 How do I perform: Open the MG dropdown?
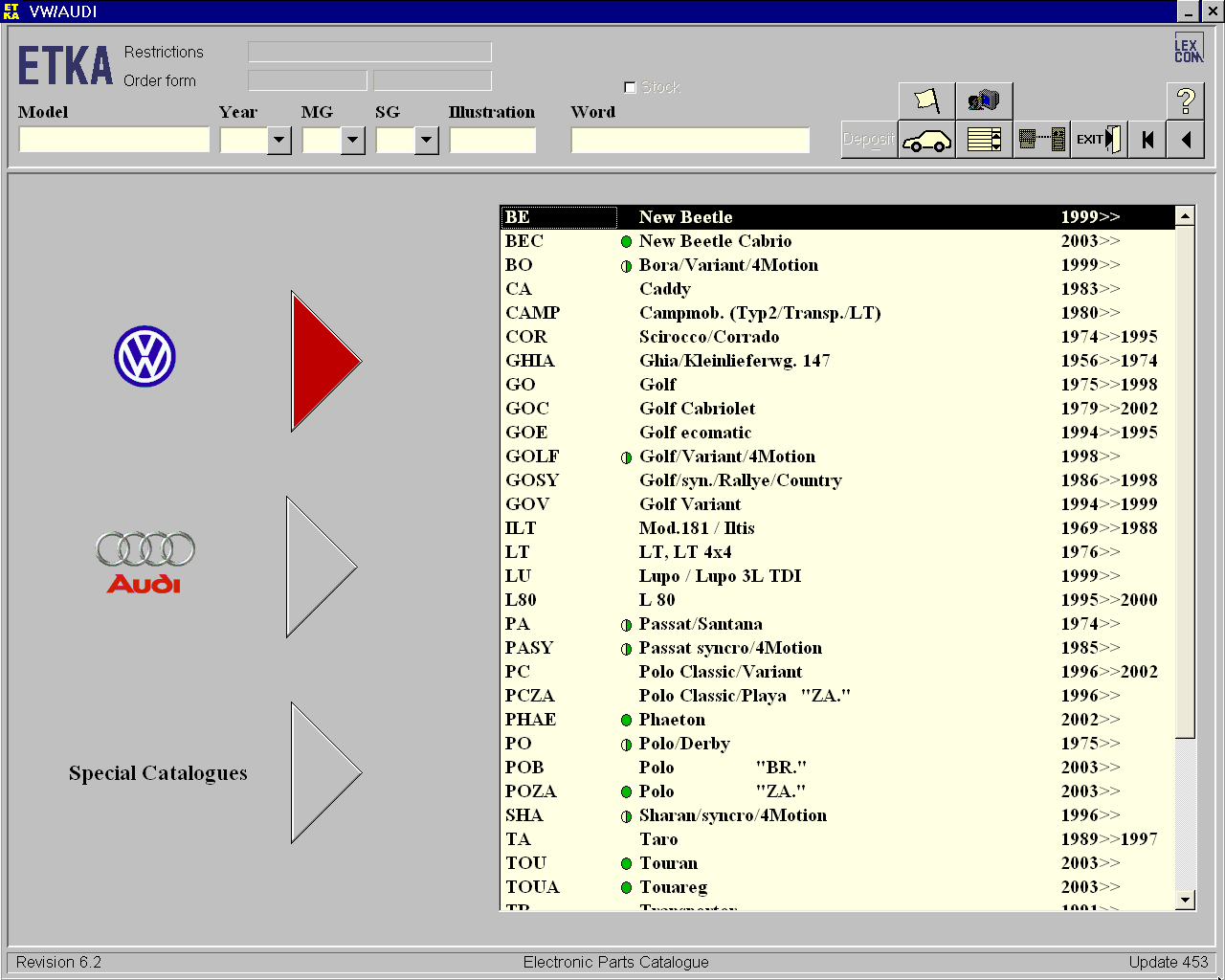coord(353,141)
